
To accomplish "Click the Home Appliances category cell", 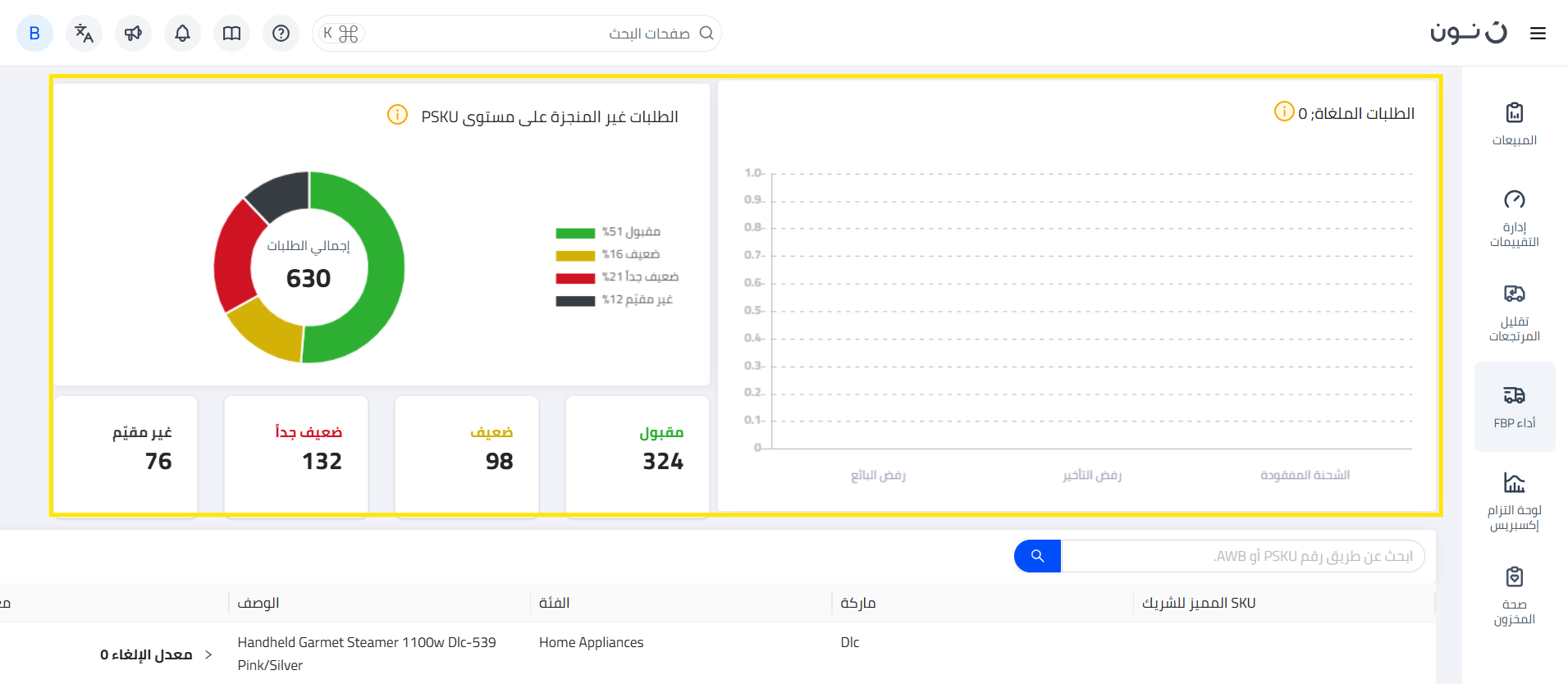I will (x=591, y=642).
